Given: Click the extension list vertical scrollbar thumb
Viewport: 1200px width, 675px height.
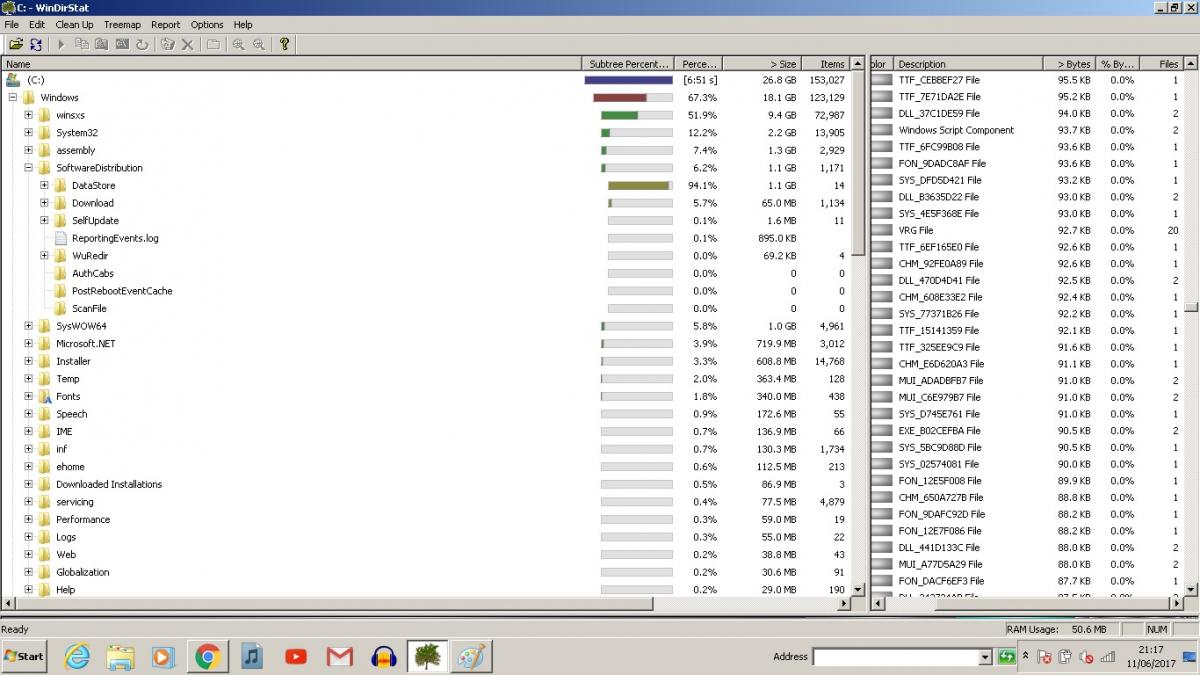Looking at the screenshot, I should click(x=1191, y=308).
